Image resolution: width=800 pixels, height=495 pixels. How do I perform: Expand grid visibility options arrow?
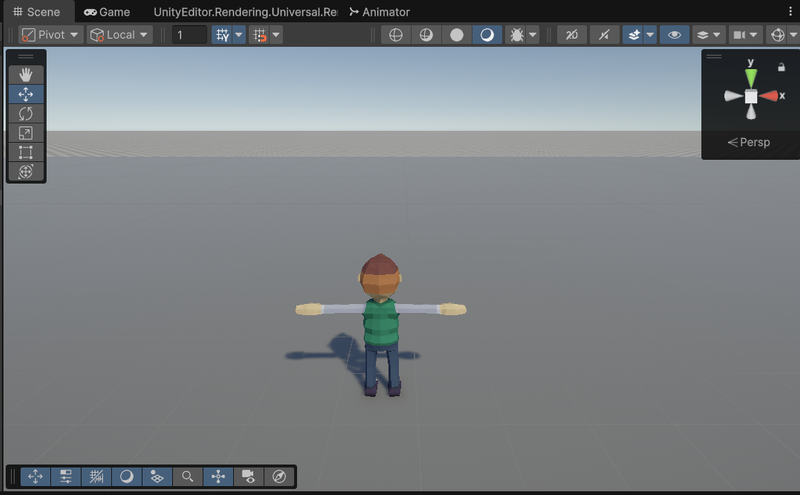point(239,35)
